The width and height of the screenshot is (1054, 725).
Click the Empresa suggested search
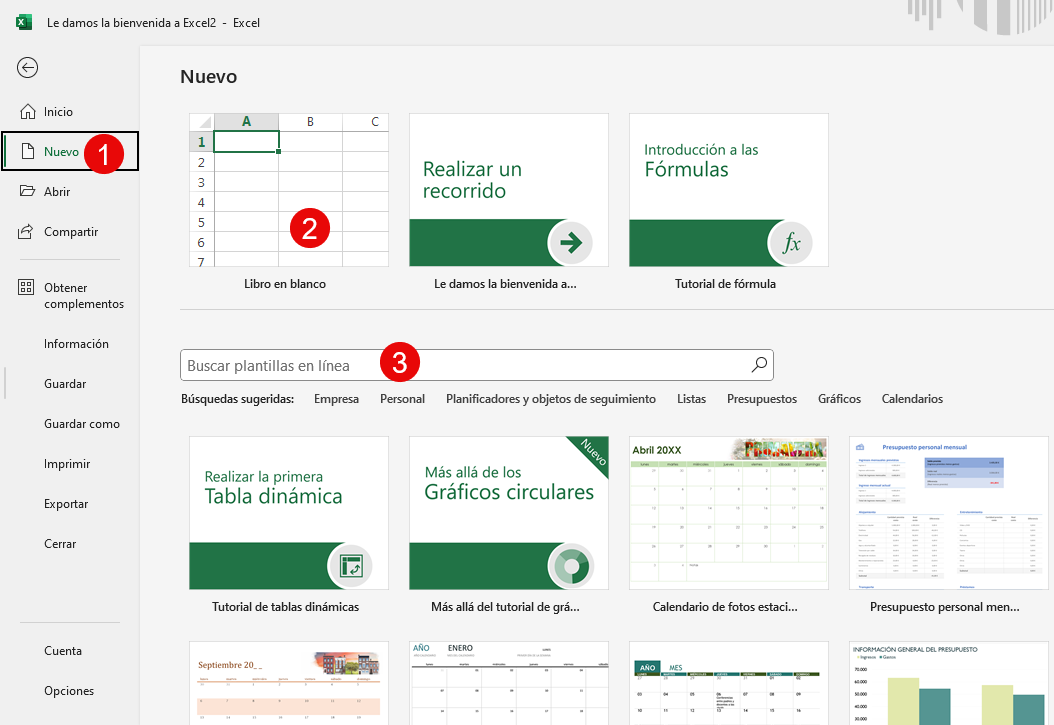pos(336,398)
